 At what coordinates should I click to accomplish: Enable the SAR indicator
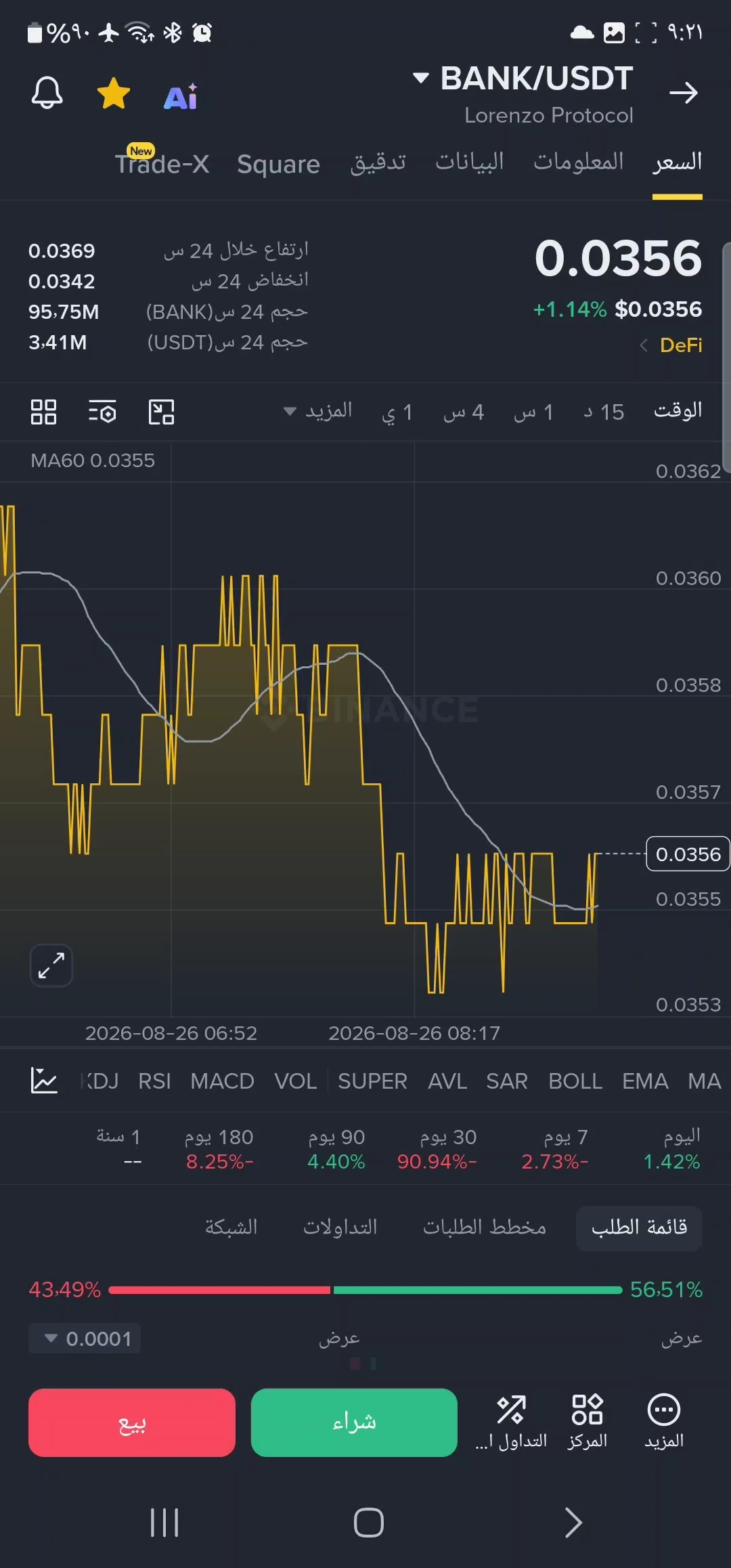506,1081
